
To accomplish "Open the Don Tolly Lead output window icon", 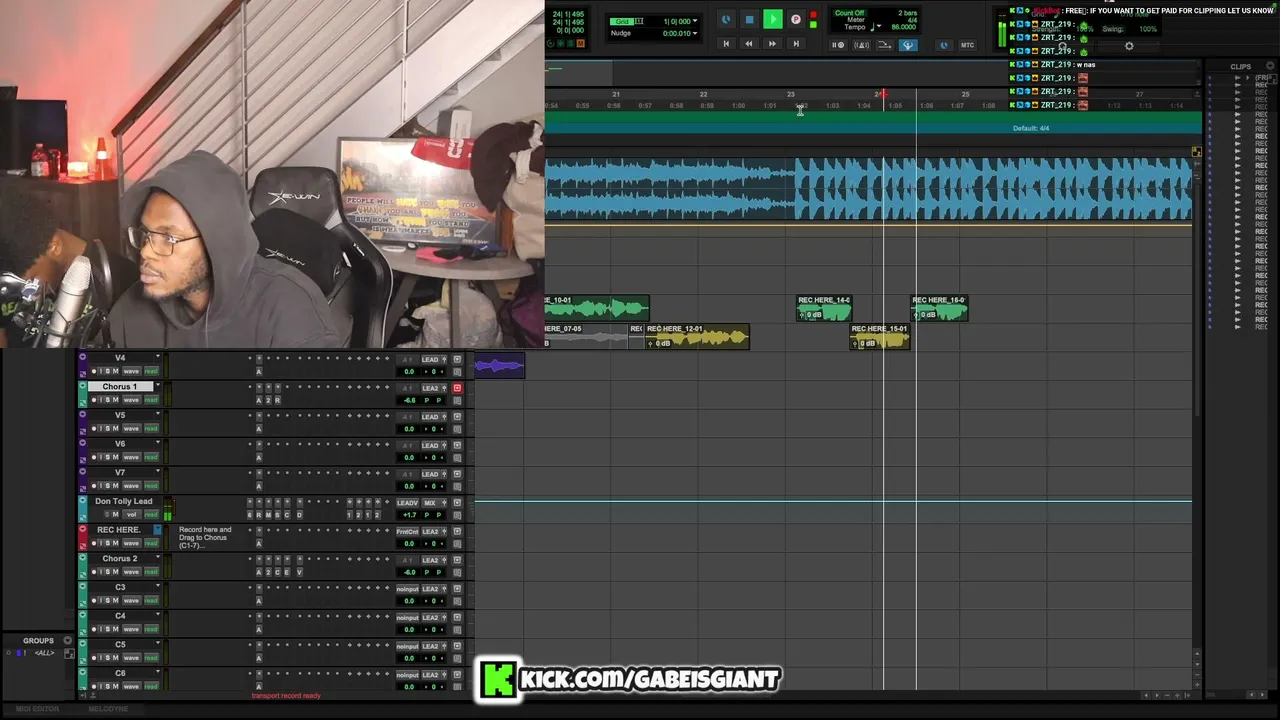I will tap(457, 503).
